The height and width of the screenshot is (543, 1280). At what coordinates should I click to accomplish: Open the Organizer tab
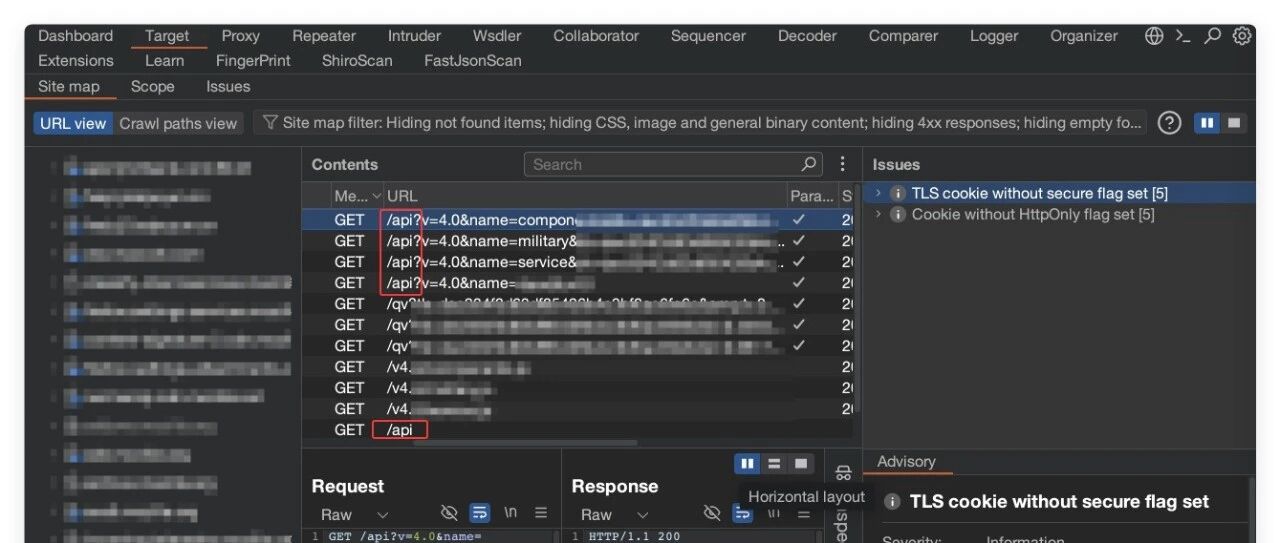[x=1084, y=36]
